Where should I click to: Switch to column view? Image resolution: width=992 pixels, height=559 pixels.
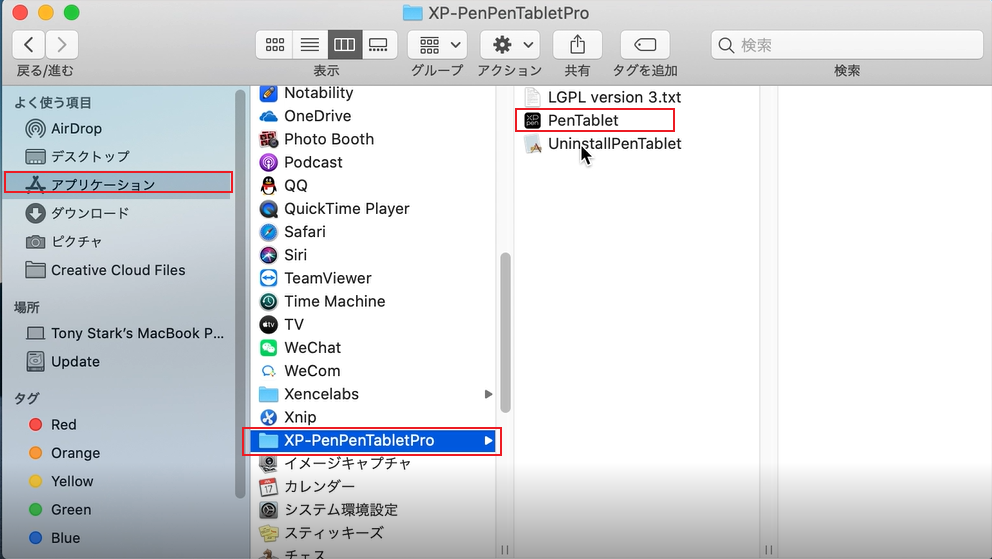pos(345,44)
